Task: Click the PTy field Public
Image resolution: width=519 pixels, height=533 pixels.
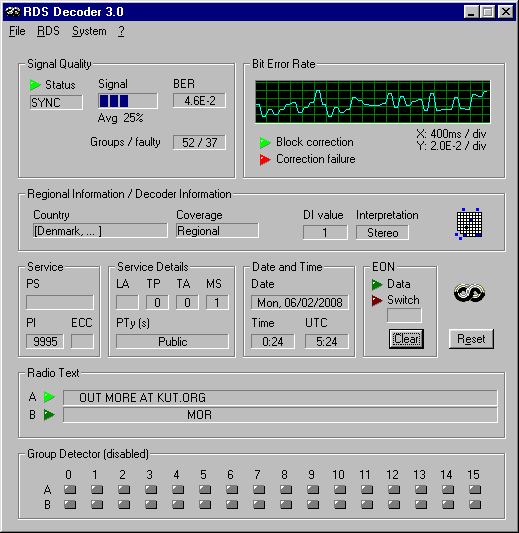Action: [172, 341]
